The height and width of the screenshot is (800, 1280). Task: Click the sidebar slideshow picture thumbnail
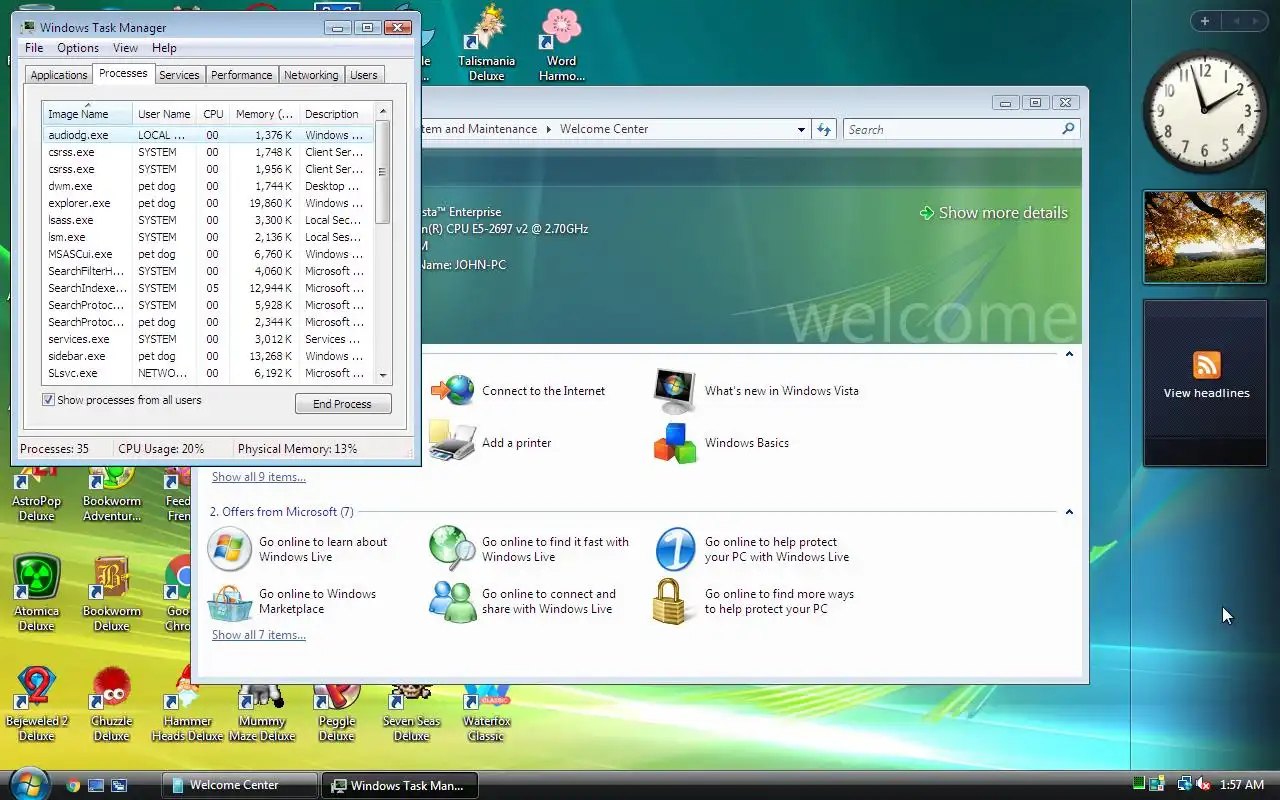point(1205,238)
